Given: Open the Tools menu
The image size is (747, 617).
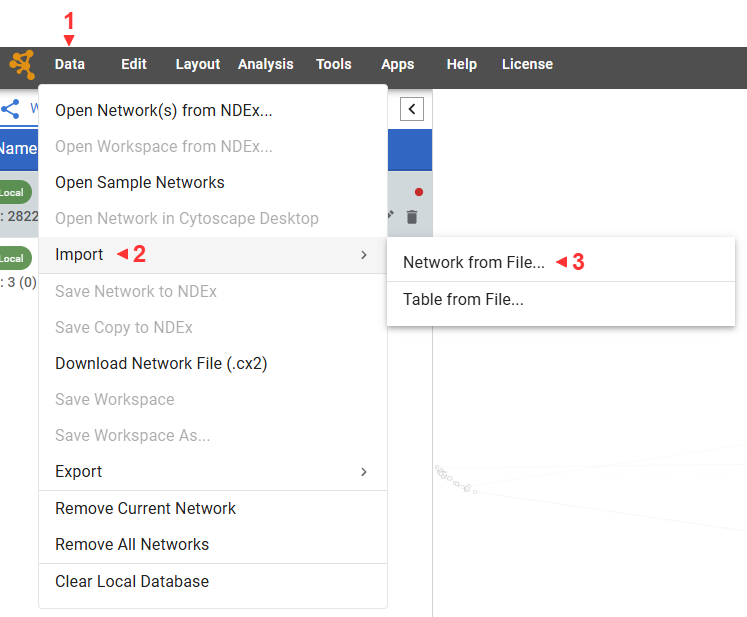Looking at the screenshot, I should pyautogui.click(x=333, y=64).
